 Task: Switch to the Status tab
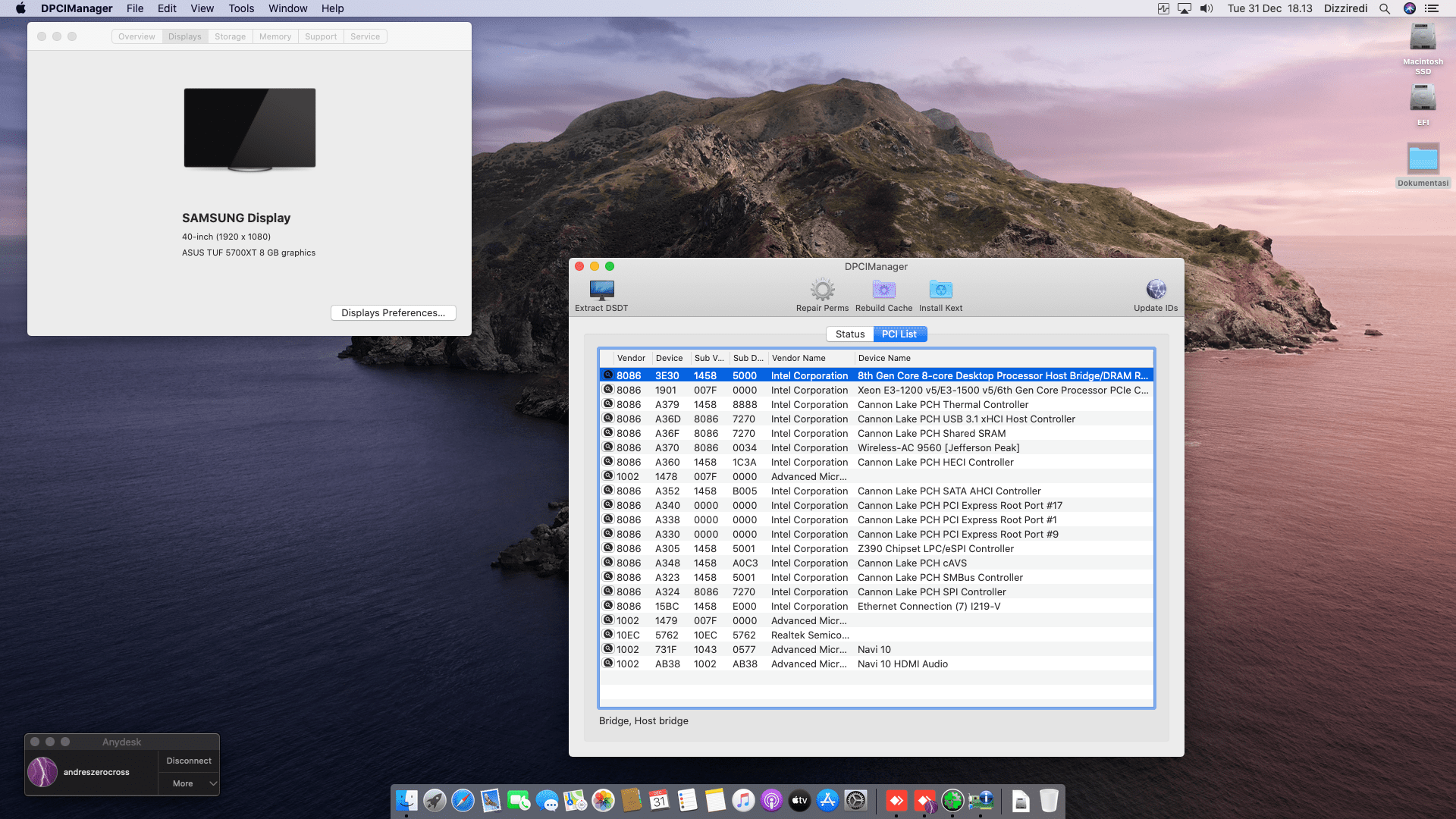tap(849, 334)
